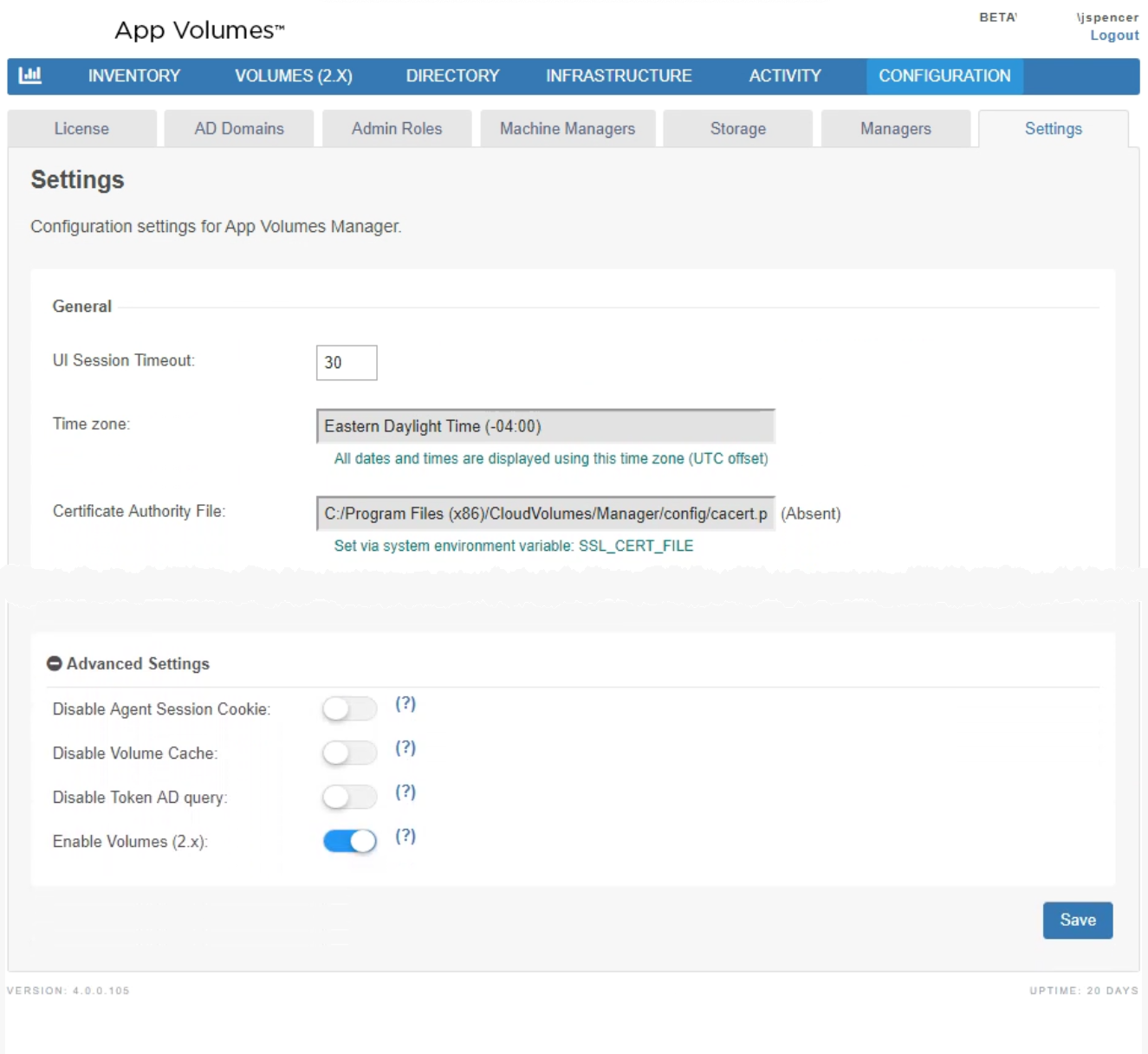Click the Certificate Authority File field

coord(545,514)
